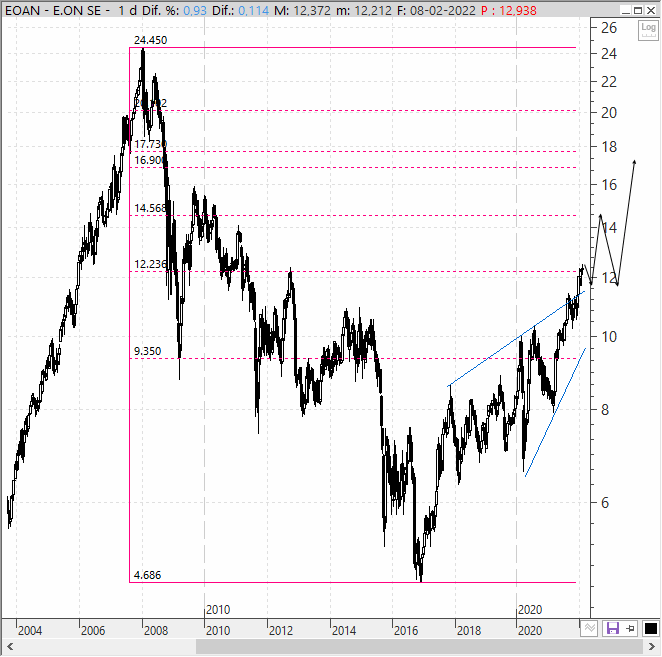Viewport: 662px width, 657px height.
Task: Click the red P: 12,938 value
Action: (509, 11)
